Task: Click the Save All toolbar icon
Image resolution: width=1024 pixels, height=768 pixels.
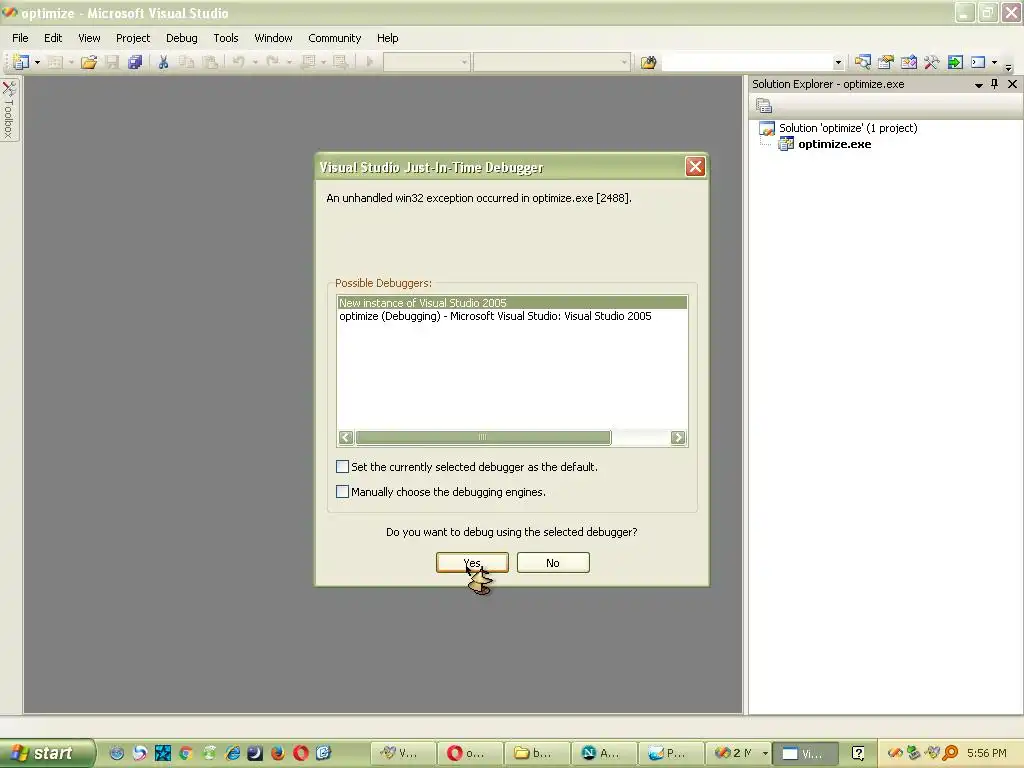Action: [135, 62]
